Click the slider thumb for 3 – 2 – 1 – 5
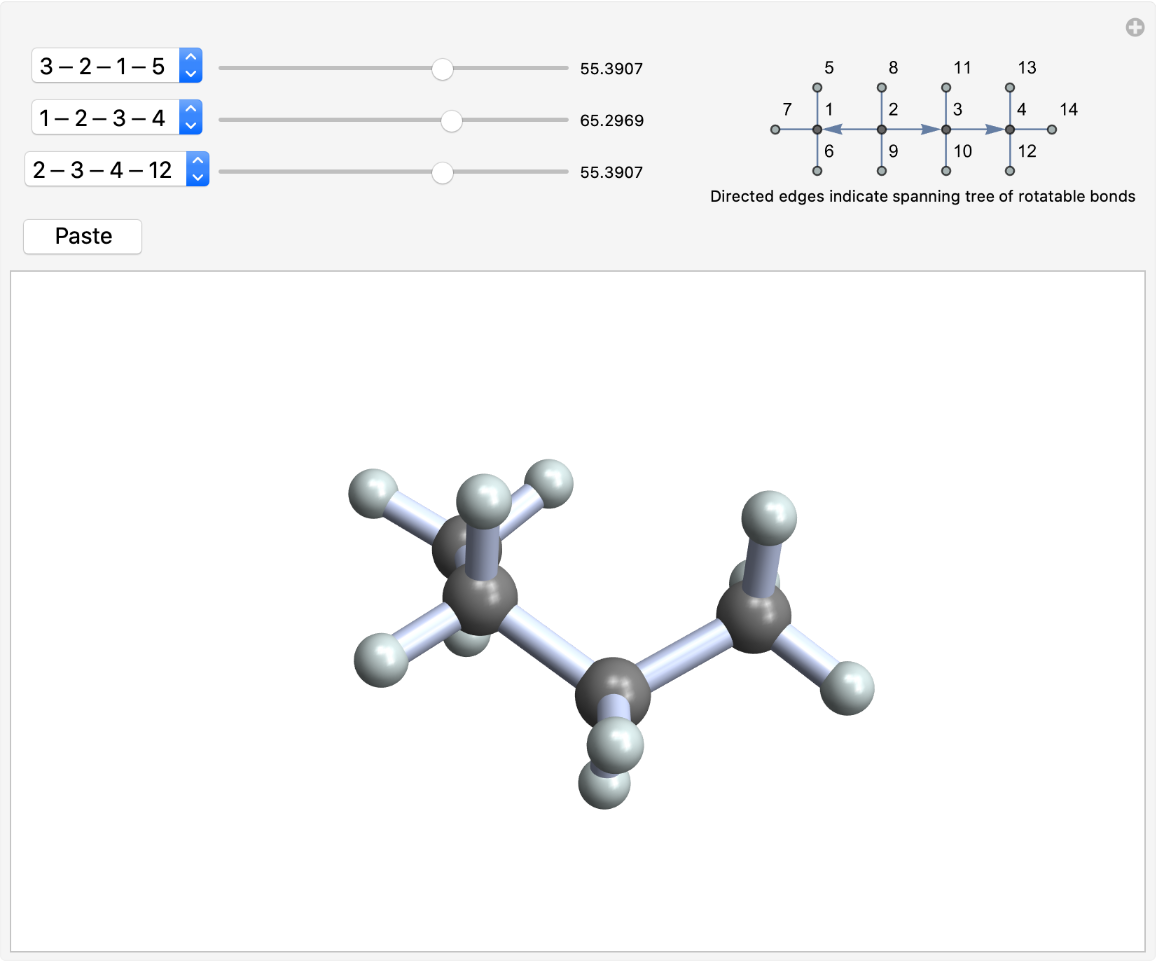 tap(442, 69)
